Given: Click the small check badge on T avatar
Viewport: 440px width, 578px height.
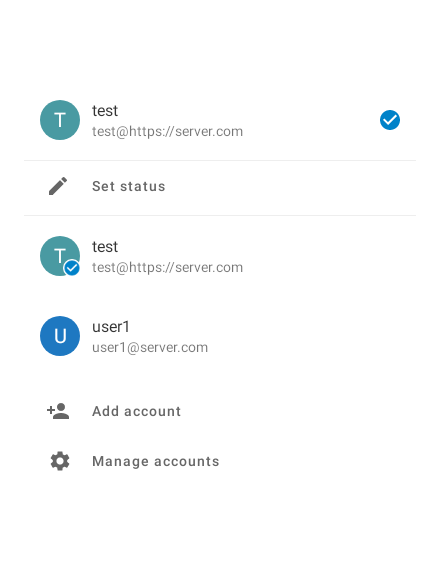Looking at the screenshot, I should (x=72, y=268).
